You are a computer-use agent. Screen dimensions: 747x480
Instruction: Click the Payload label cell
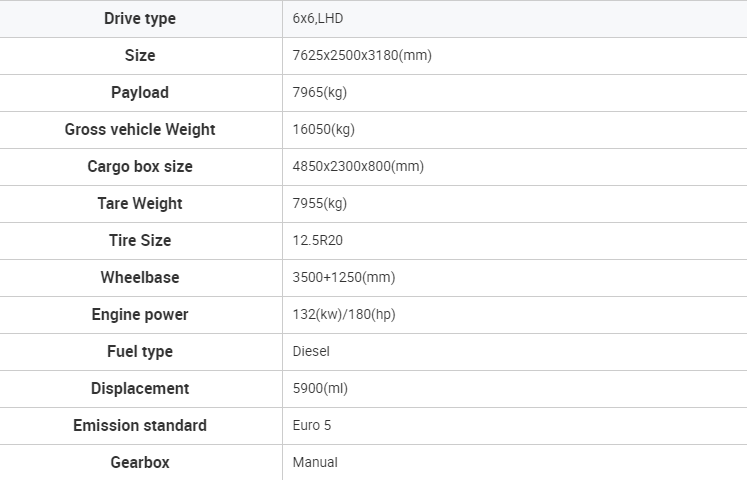140,93
